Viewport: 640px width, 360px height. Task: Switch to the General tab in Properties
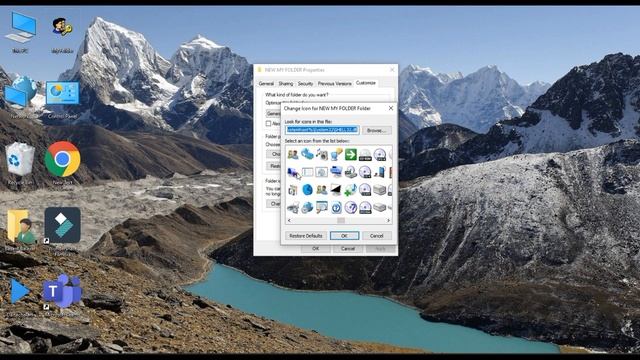266,83
